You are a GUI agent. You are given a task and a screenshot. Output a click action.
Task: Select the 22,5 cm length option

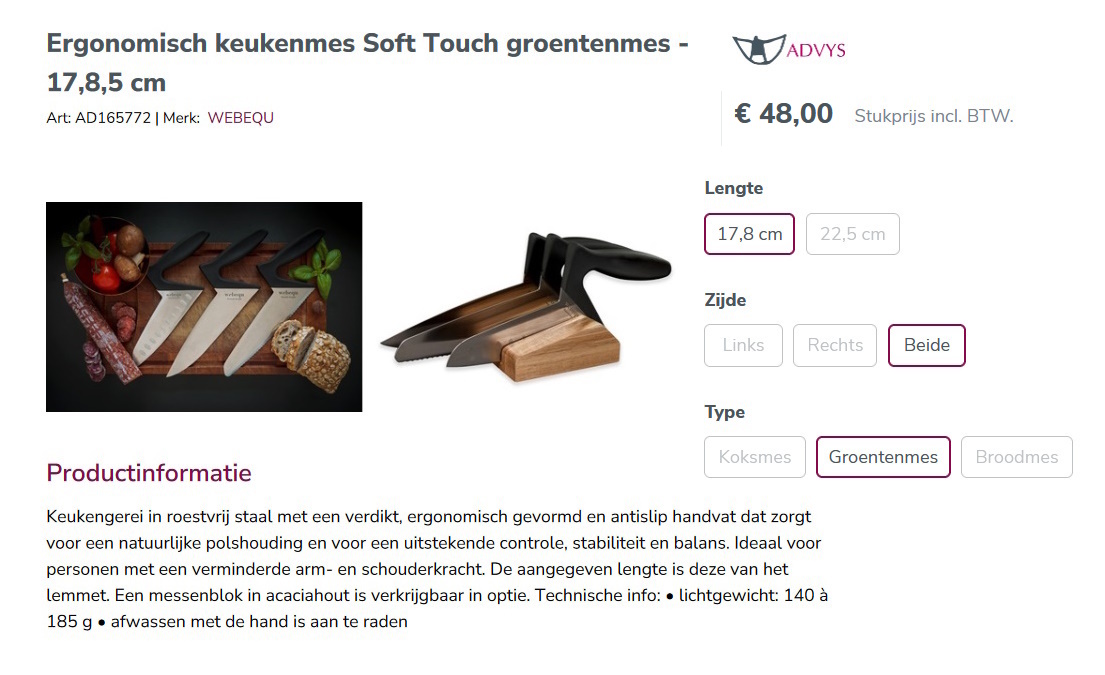(852, 233)
